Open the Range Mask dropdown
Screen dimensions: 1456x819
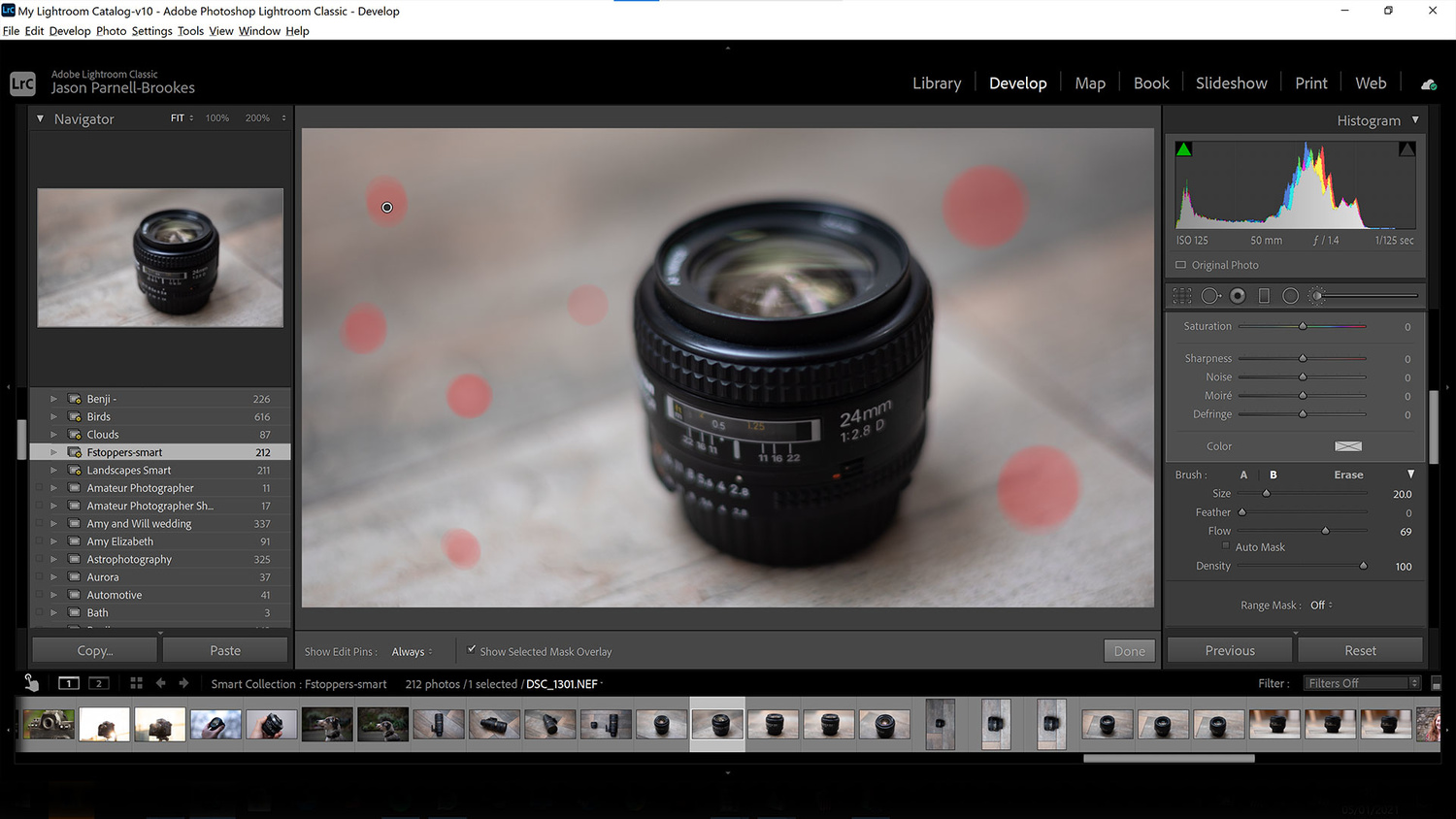coord(1321,605)
